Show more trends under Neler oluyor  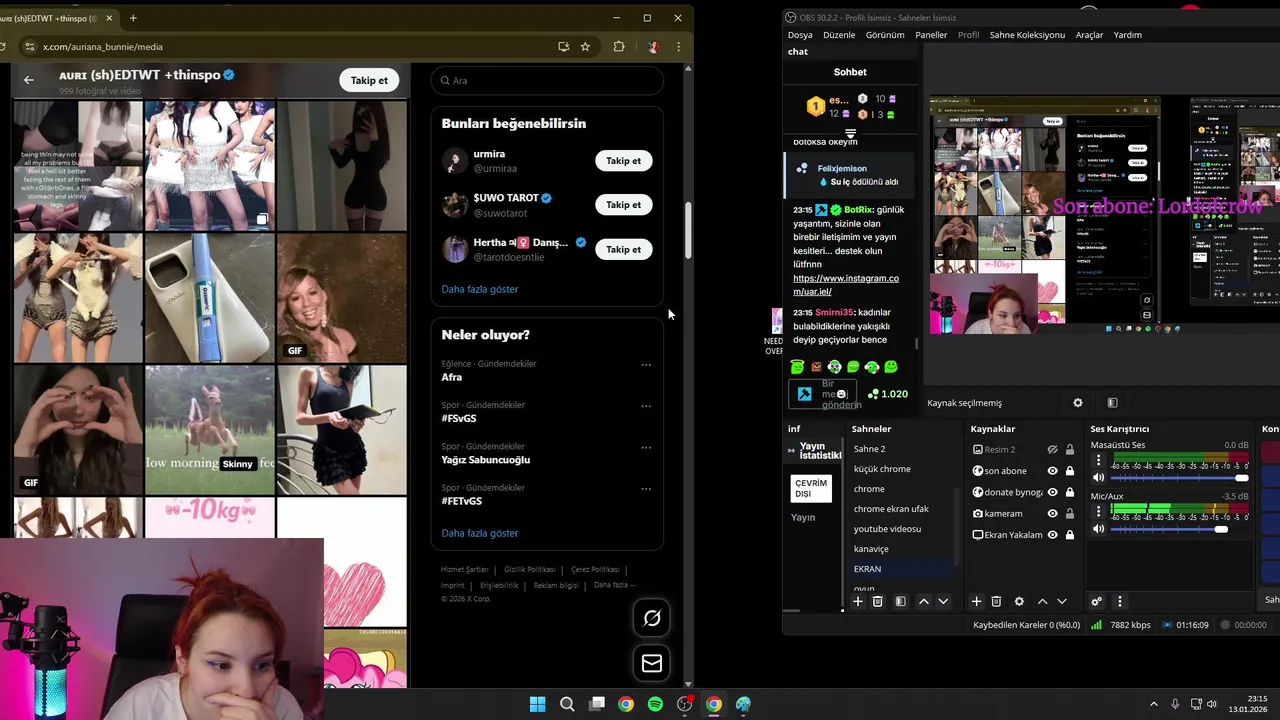pos(480,533)
